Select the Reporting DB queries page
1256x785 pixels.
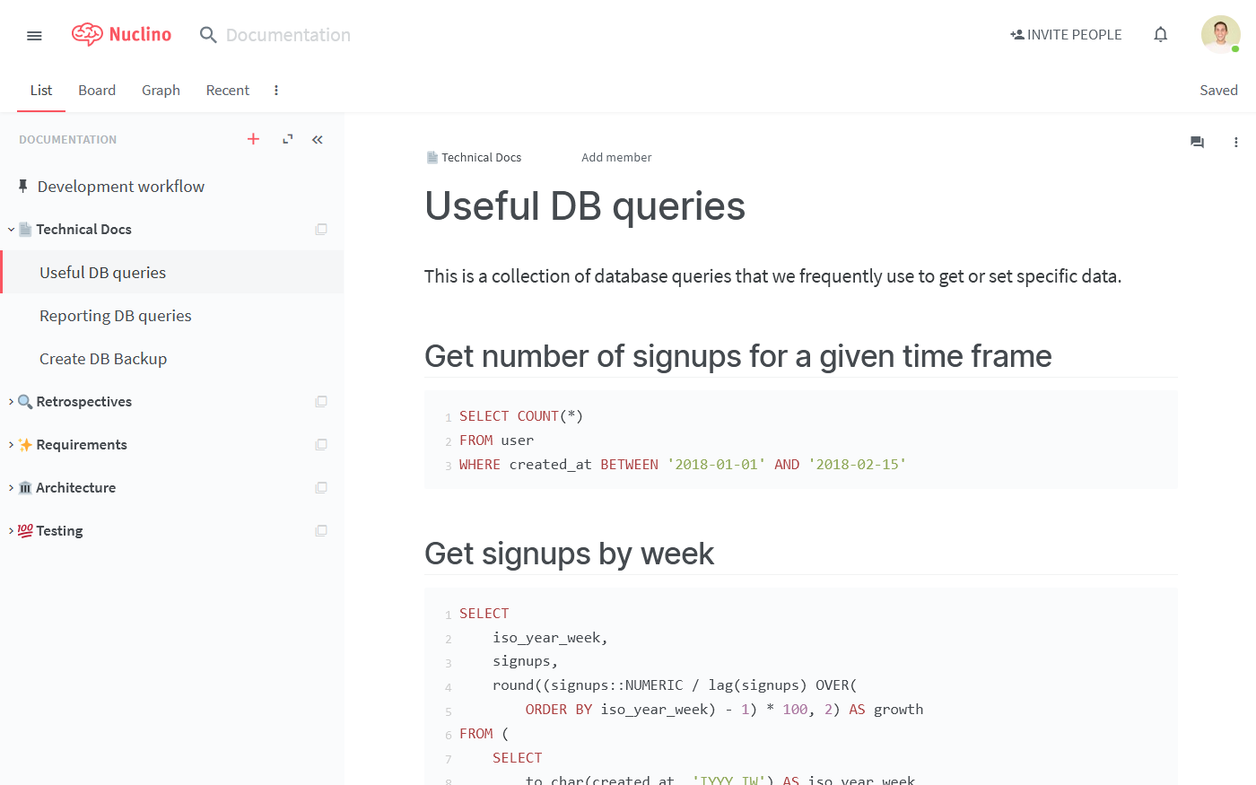coord(114,315)
